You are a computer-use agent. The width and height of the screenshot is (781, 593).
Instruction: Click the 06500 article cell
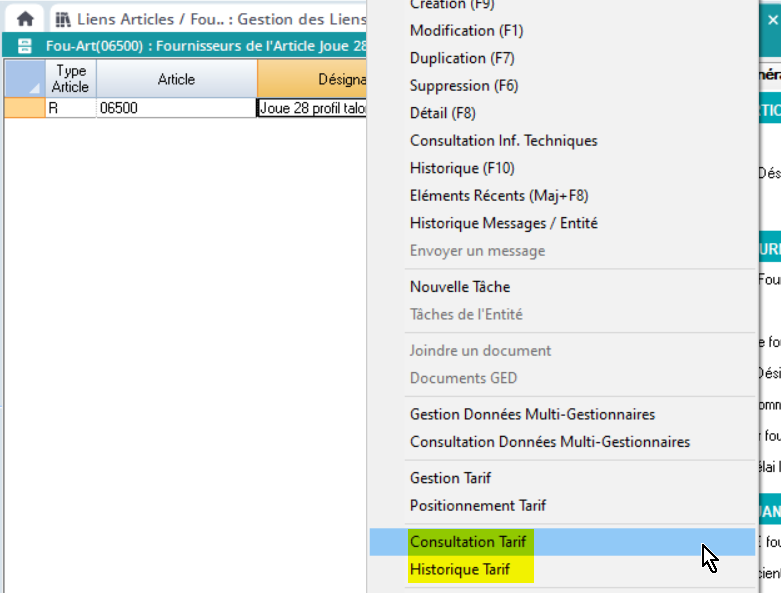(x=176, y=108)
